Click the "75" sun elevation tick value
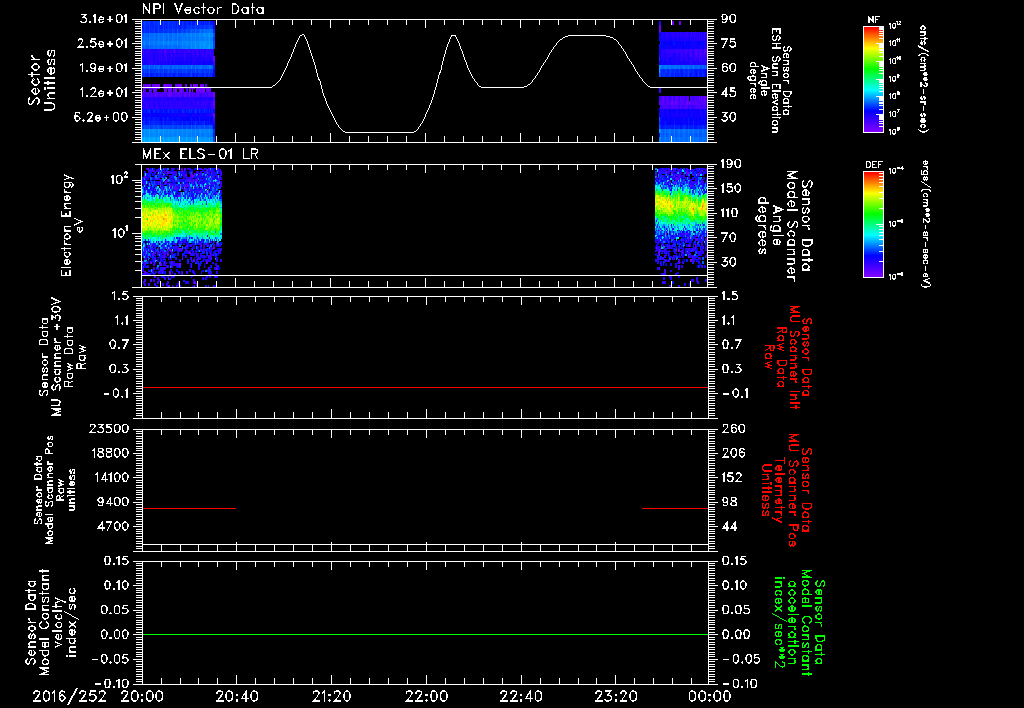 pos(729,44)
